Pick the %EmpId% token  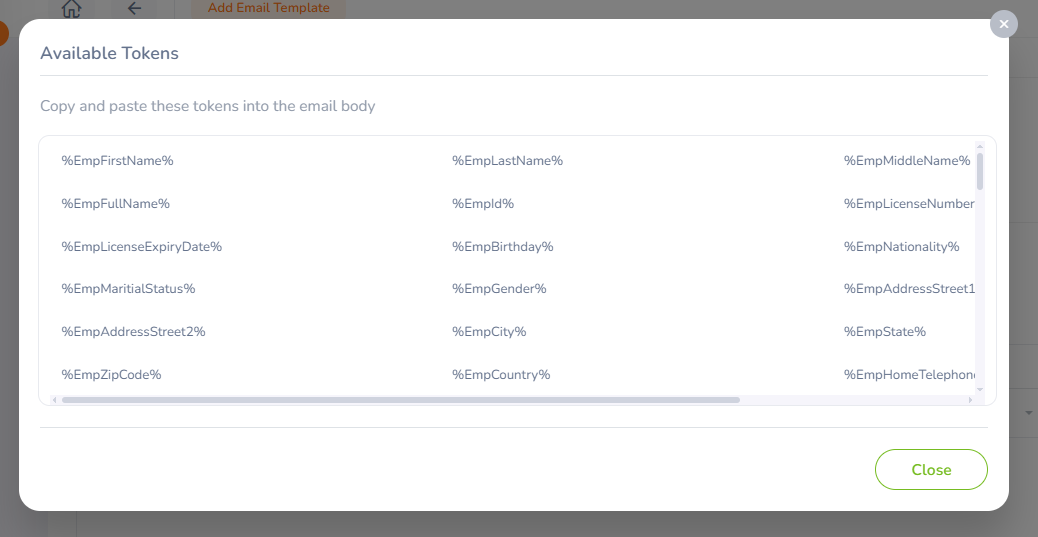[482, 204]
